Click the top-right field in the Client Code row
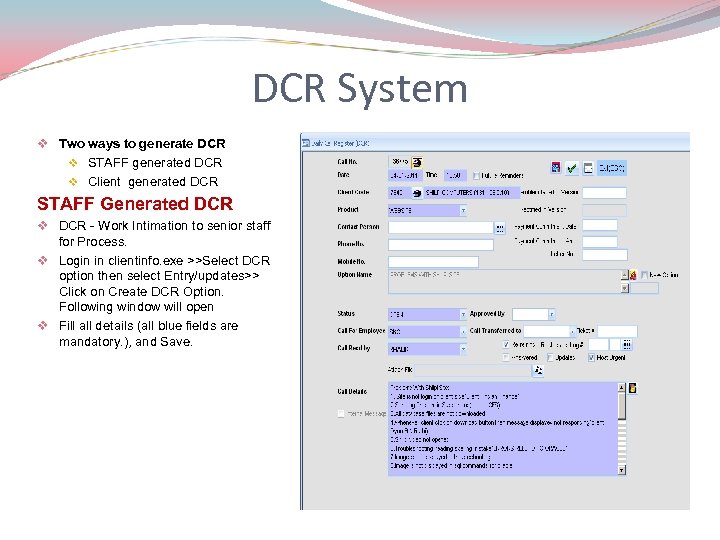The height and width of the screenshot is (540, 720). click(x=604, y=193)
